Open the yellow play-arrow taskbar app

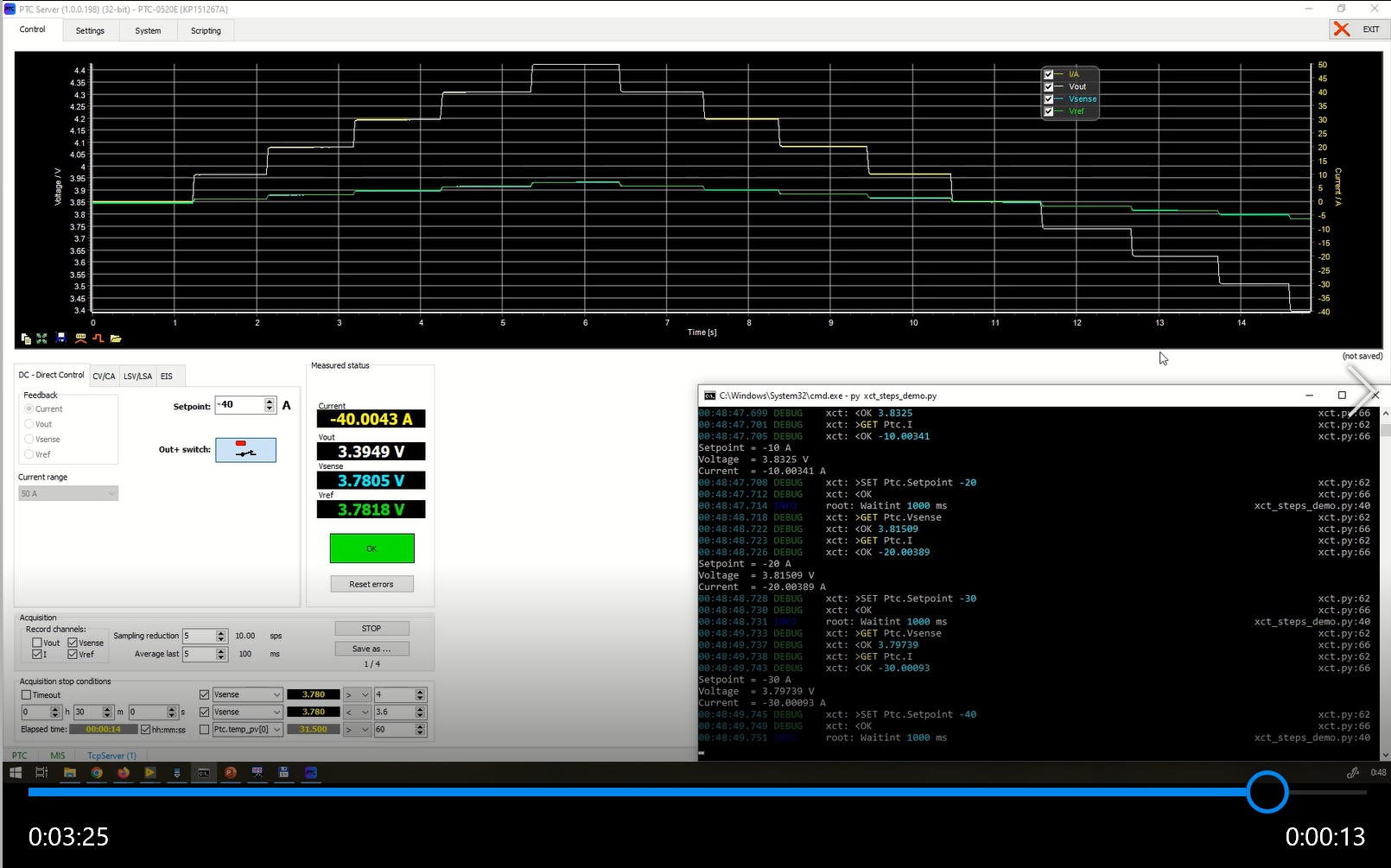coord(150,773)
